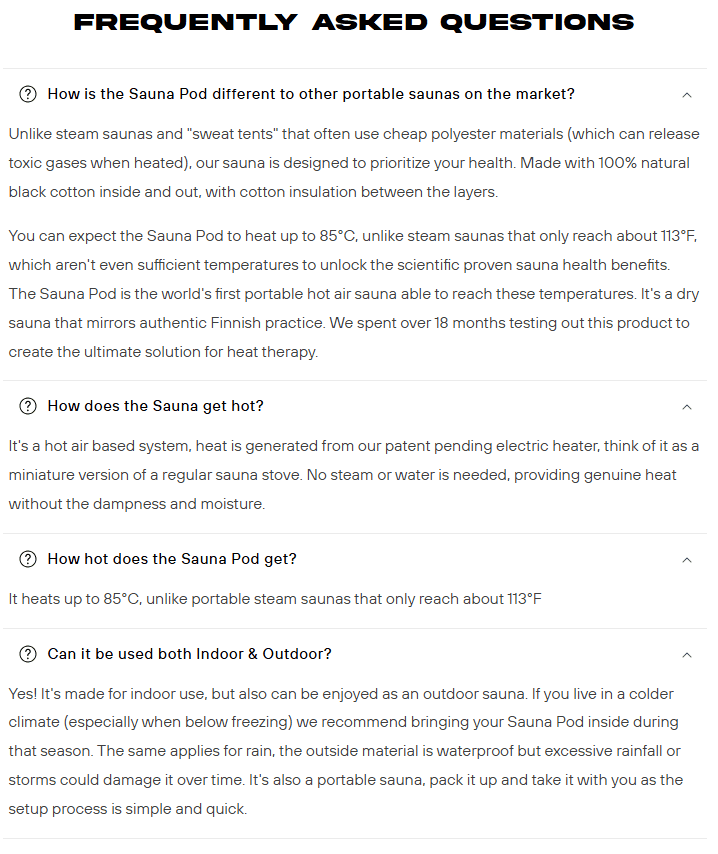Collapse the 'Indoor & Outdoor' question chevron
718x854 pixels.
click(686, 655)
